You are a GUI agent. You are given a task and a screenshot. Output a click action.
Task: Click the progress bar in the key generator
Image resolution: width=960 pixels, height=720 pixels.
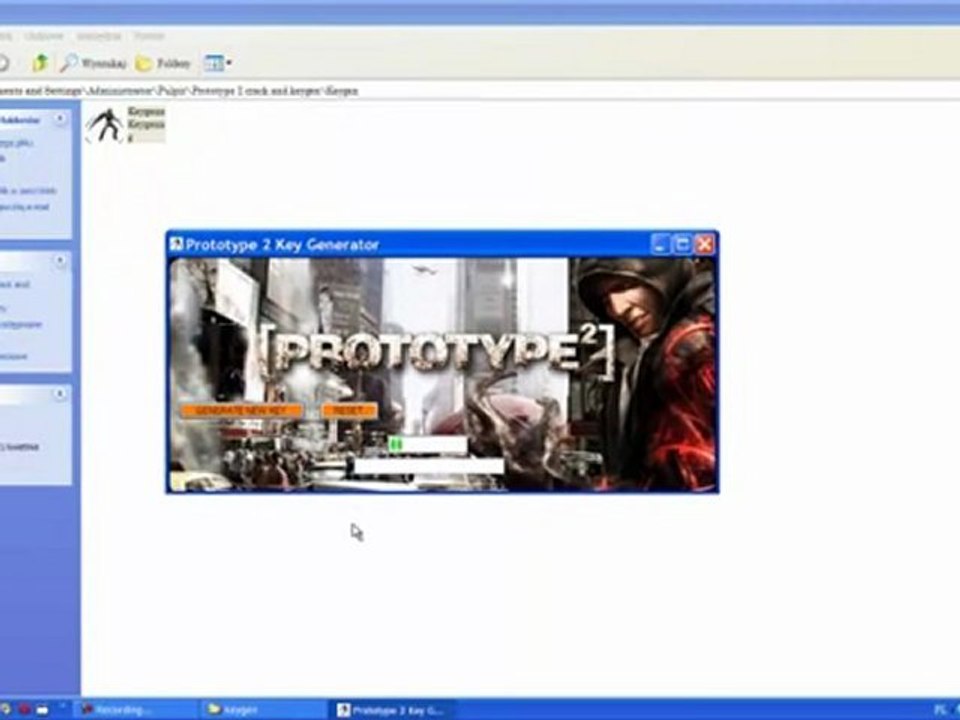click(427, 445)
